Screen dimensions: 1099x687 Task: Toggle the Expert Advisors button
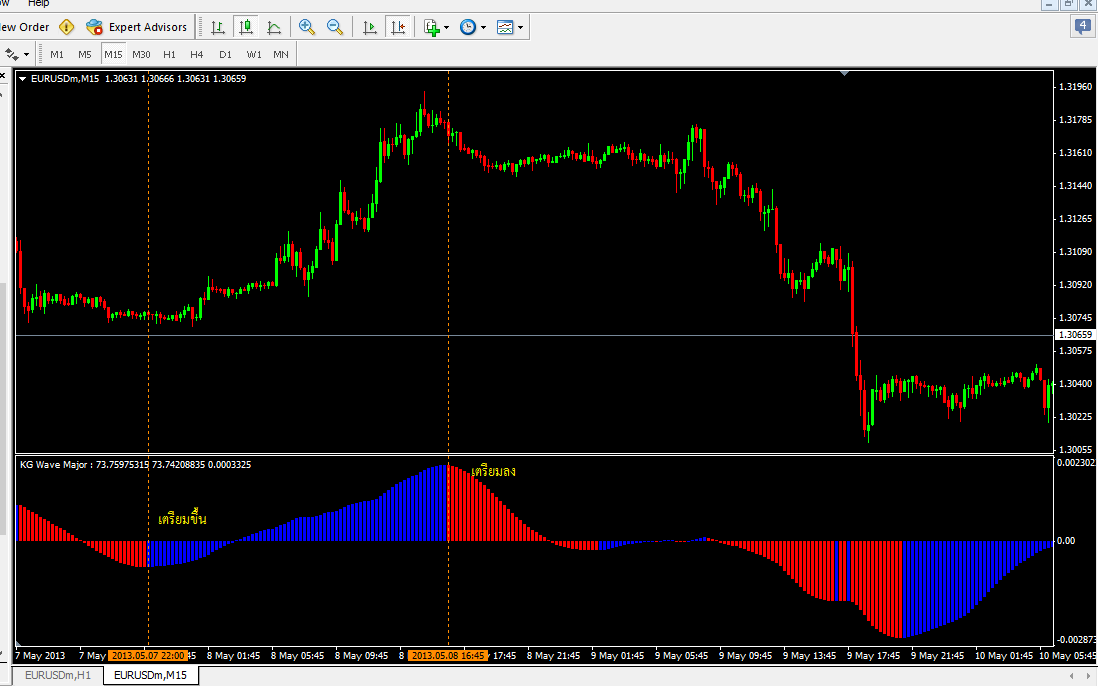coord(137,27)
